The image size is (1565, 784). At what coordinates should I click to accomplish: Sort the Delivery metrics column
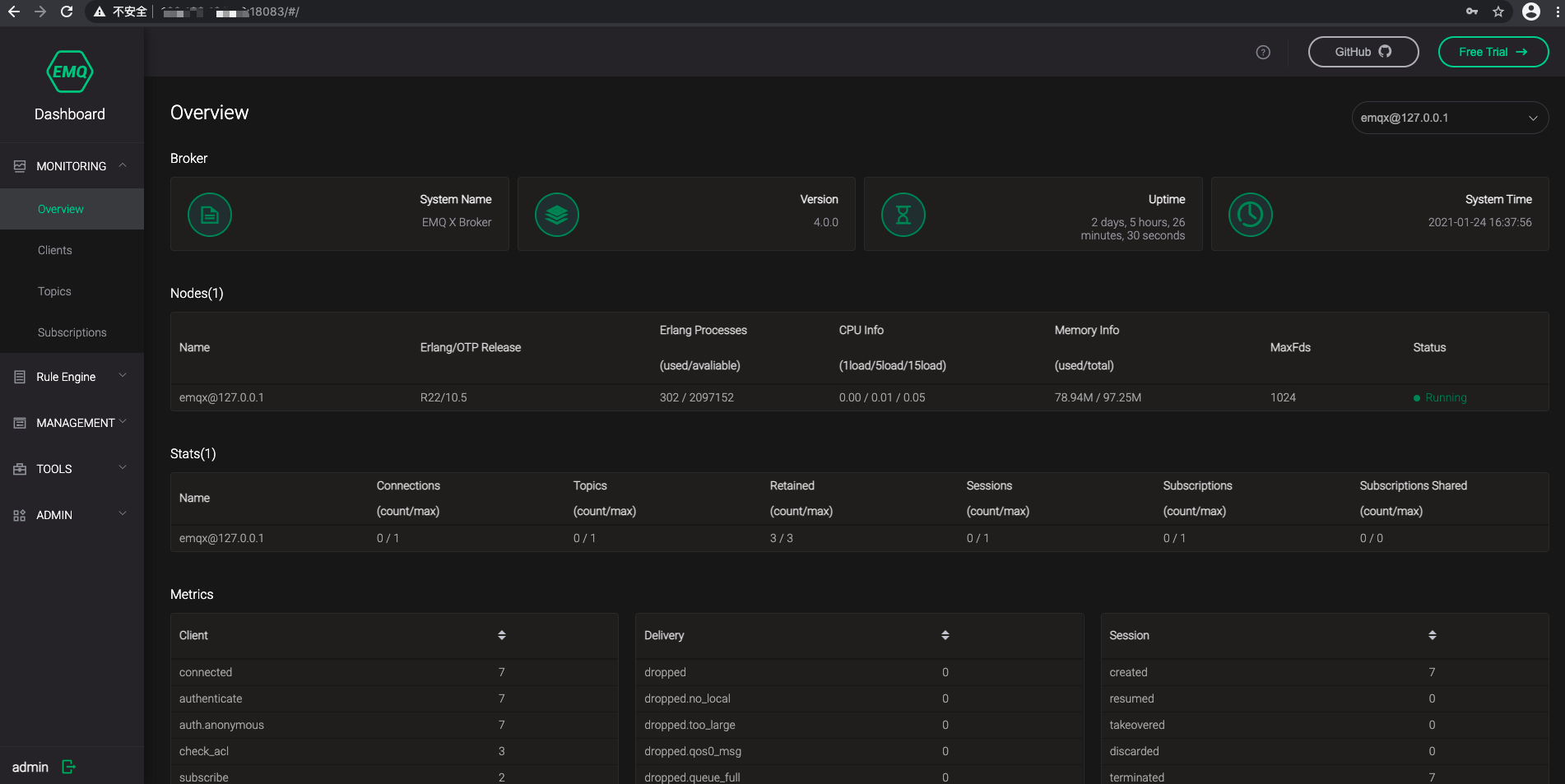click(945, 635)
